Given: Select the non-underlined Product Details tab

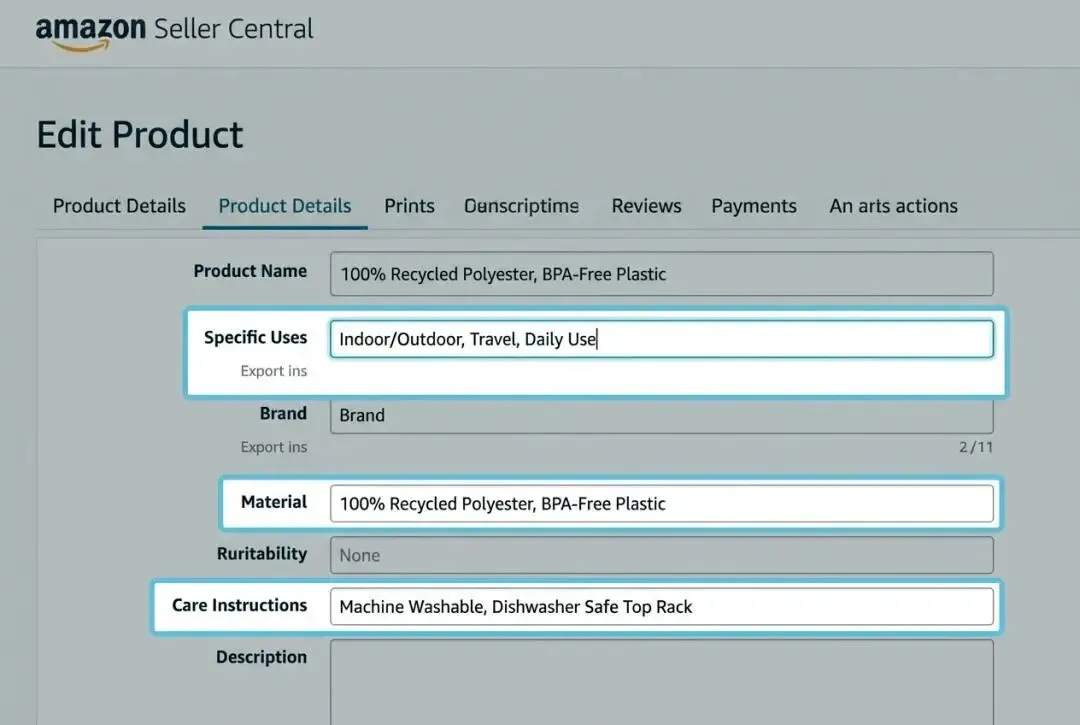Looking at the screenshot, I should 119,206.
